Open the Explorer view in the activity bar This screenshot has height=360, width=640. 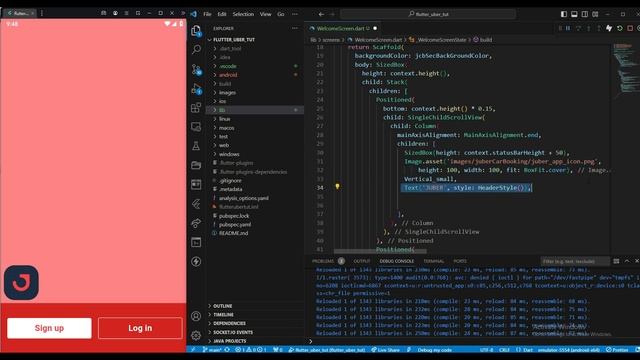pos(196,31)
